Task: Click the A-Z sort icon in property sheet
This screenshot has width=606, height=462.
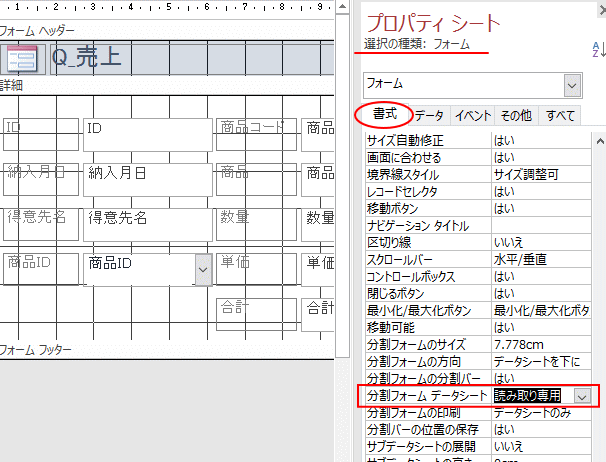Action: pos(599,50)
